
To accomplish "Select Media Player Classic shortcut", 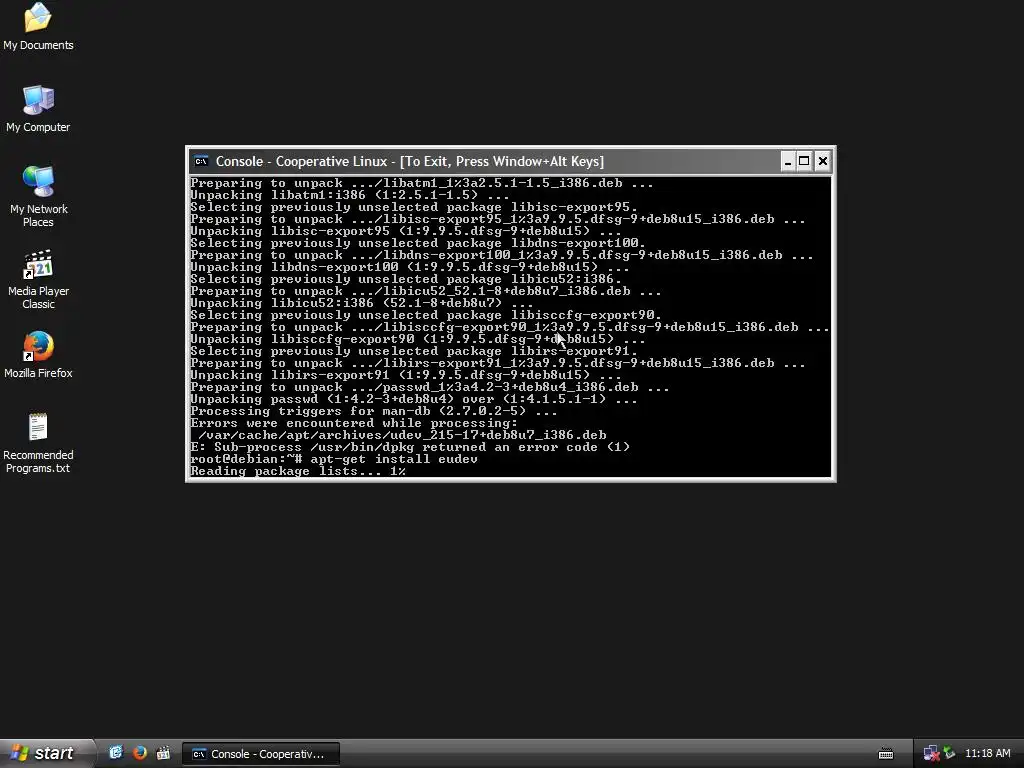I will 38,279.
